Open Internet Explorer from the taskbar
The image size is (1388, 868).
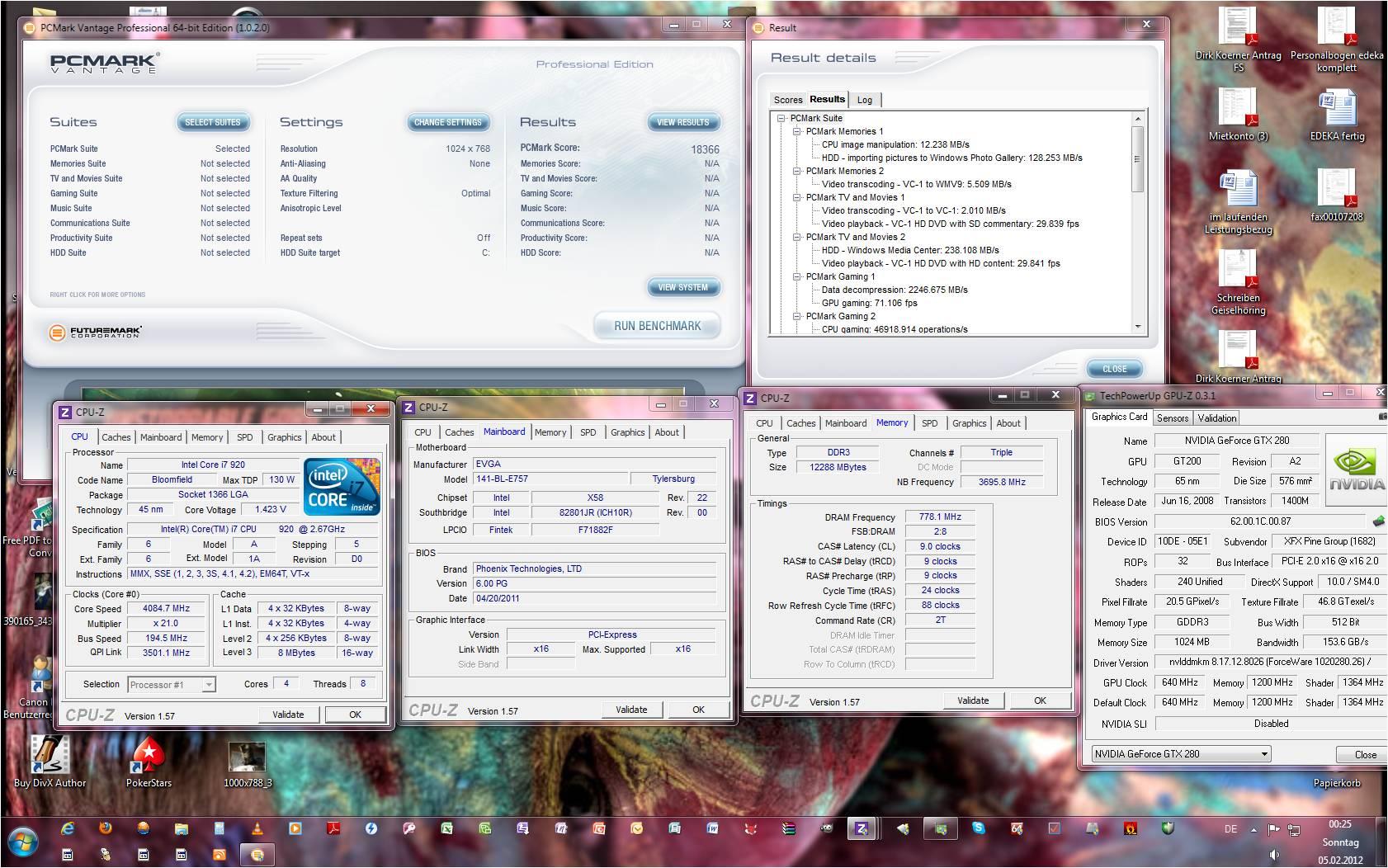(68, 828)
